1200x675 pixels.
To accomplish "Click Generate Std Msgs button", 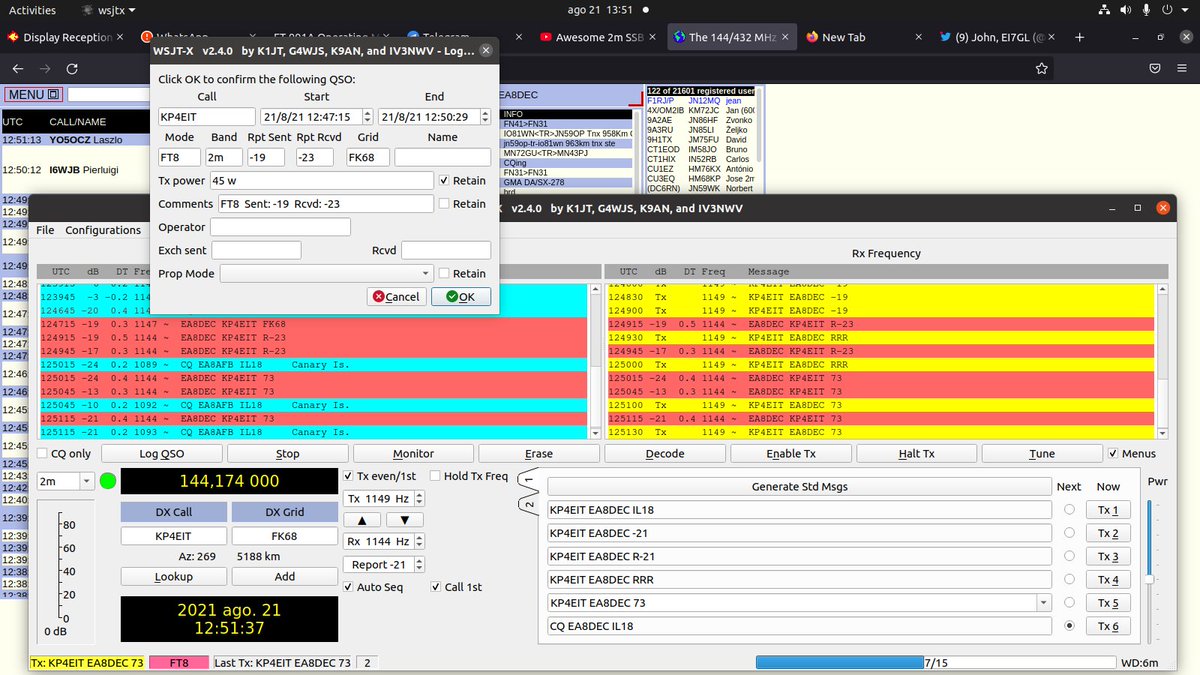I will pos(800,486).
